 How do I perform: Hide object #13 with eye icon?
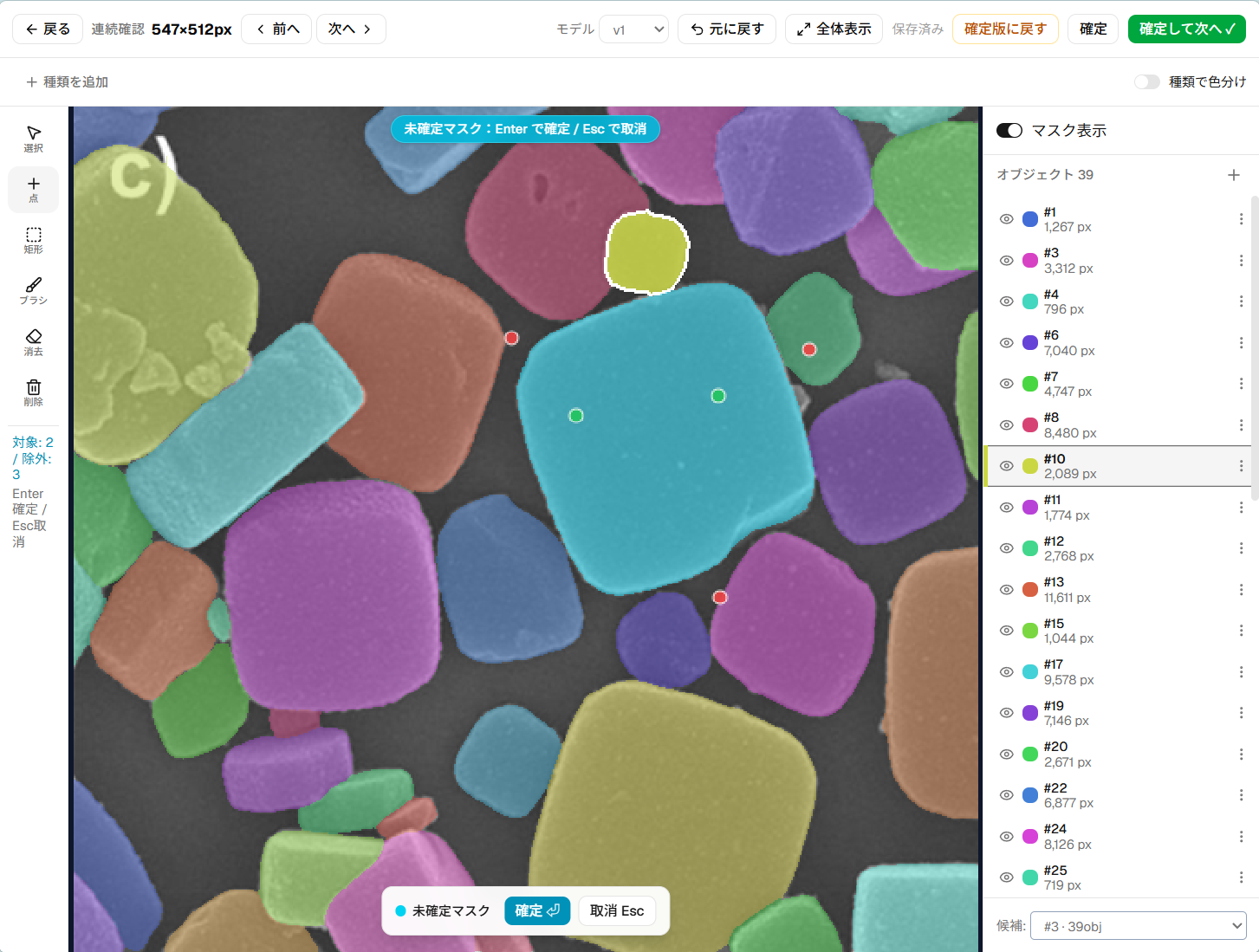[1006, 590]
